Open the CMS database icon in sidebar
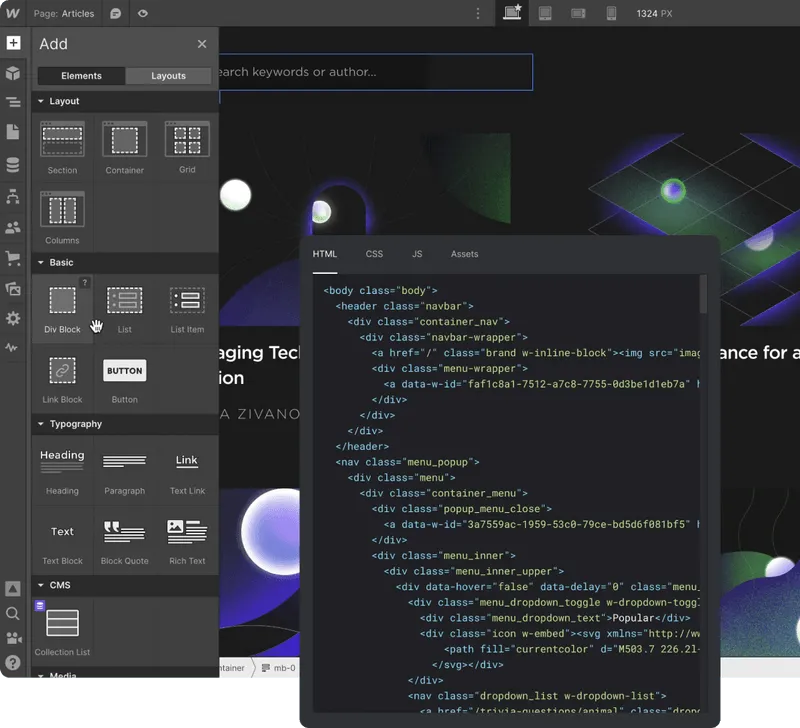This screenshot has height=728, width=800. pos(13,165)
